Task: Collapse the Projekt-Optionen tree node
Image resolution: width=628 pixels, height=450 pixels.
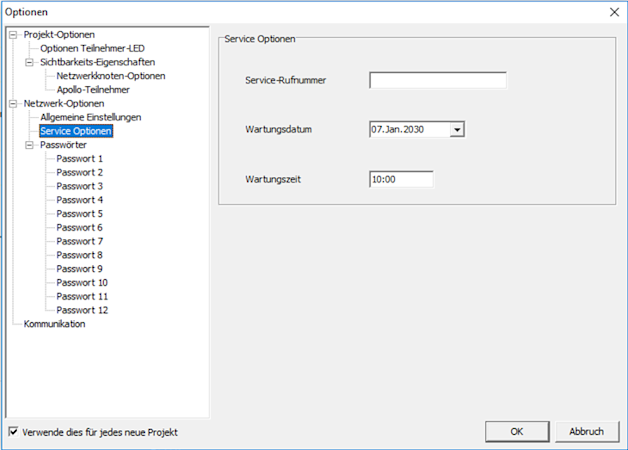Action: coord(13,35)
